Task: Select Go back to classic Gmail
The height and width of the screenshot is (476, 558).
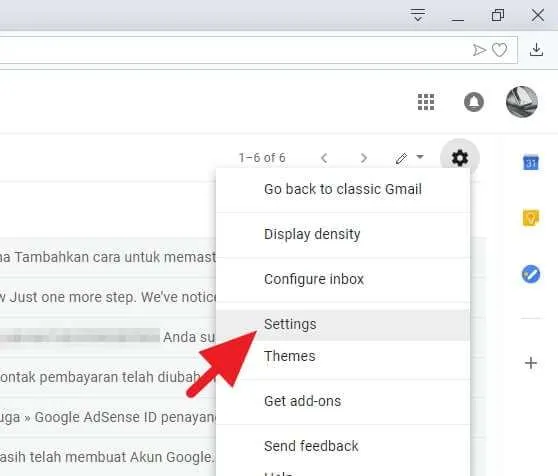Action: coord(343,189)
